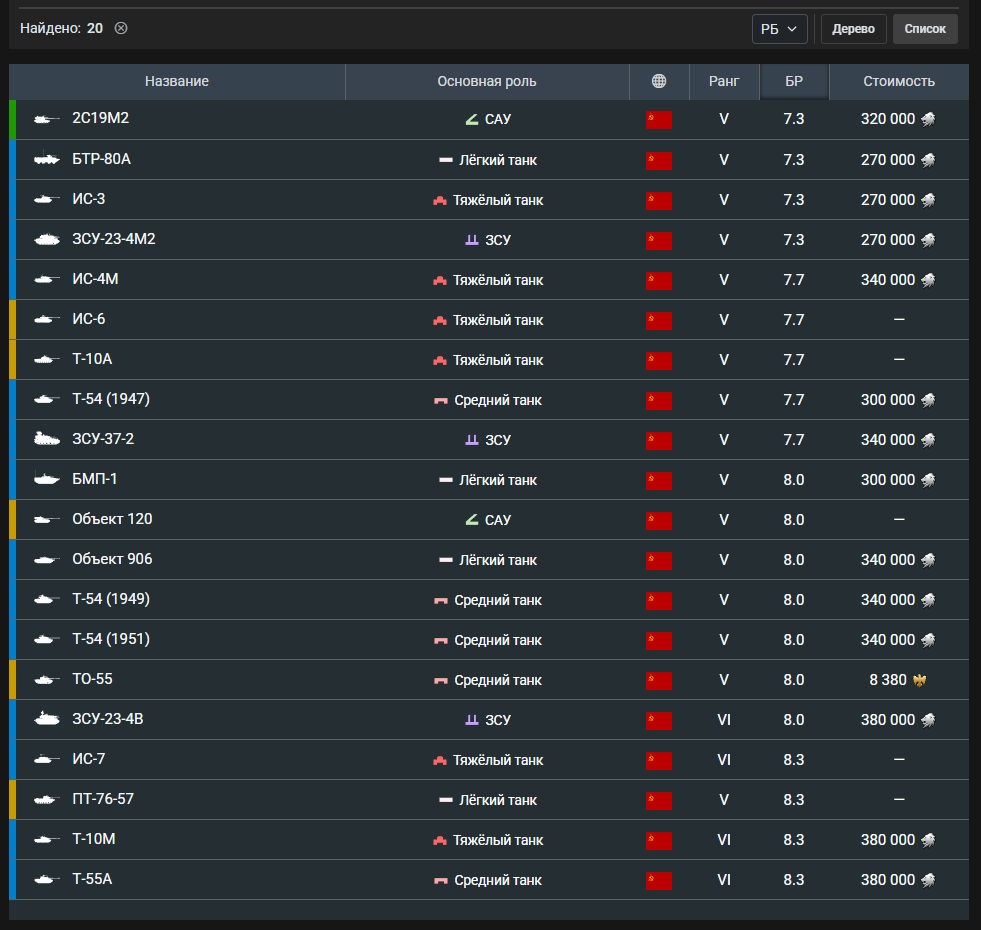
Task: Click САУ role icon for Объект 120
Action: pyautogui.click(x=472, y=520)
